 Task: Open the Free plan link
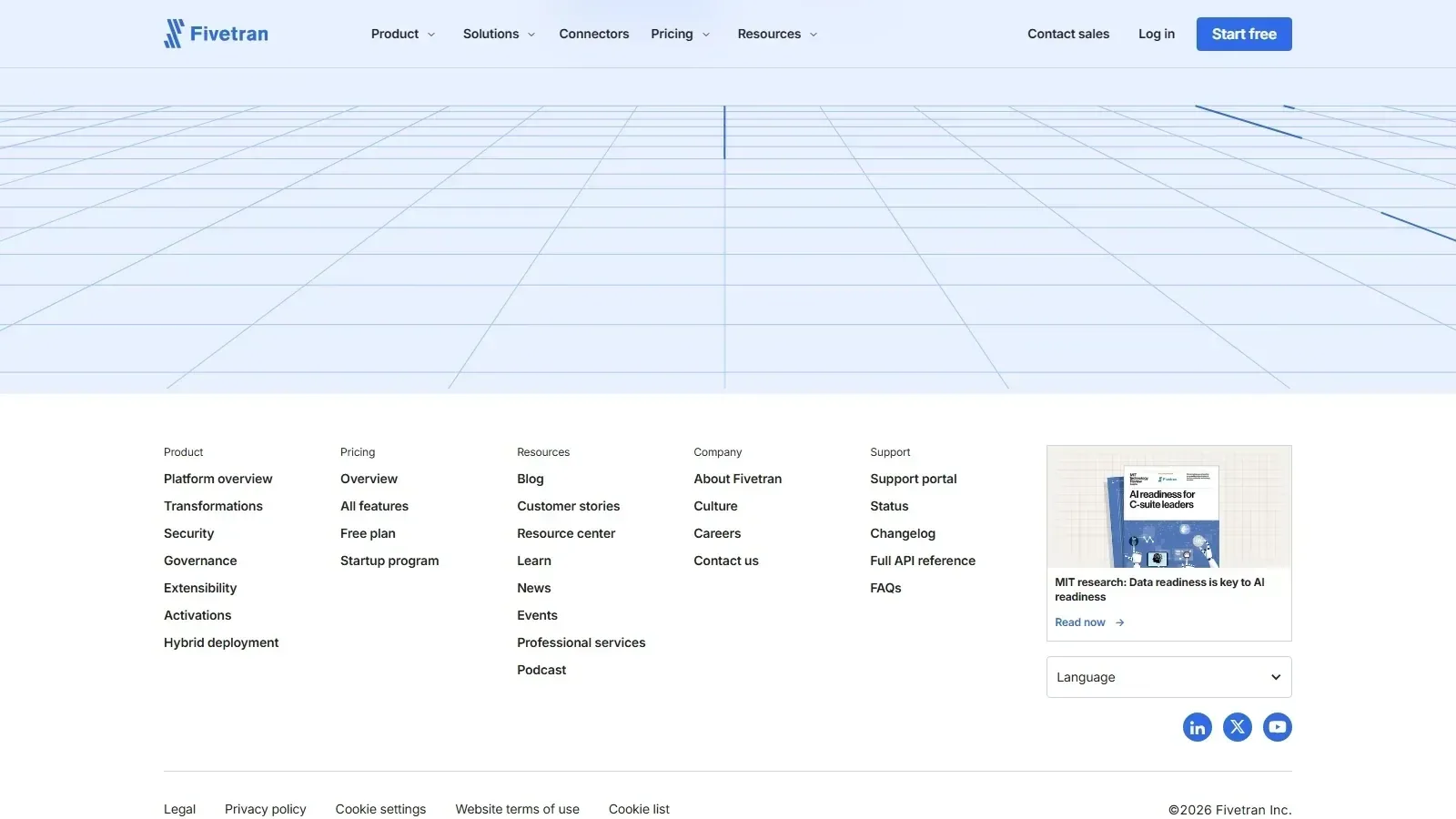[368, 533]
